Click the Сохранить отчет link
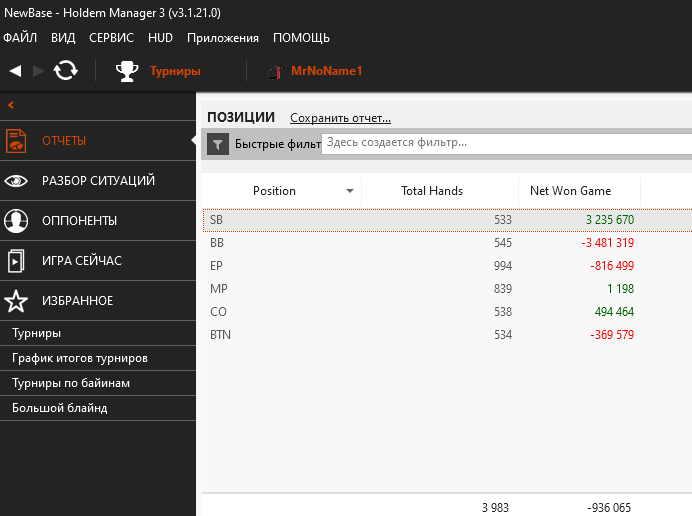The width and height of the screenshot is (692, 516). (x=340, y=118)
